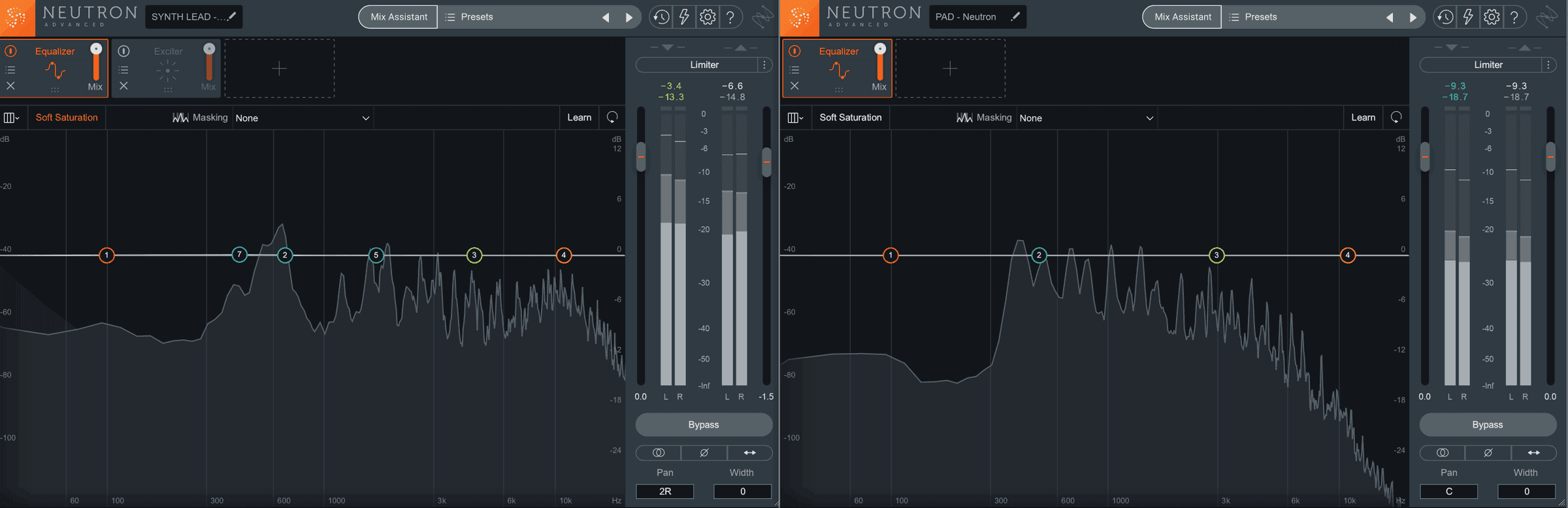The image size is (1568, 508).
Task: Open EQ view options dropdown in PAD window
Action: point(795,118)
